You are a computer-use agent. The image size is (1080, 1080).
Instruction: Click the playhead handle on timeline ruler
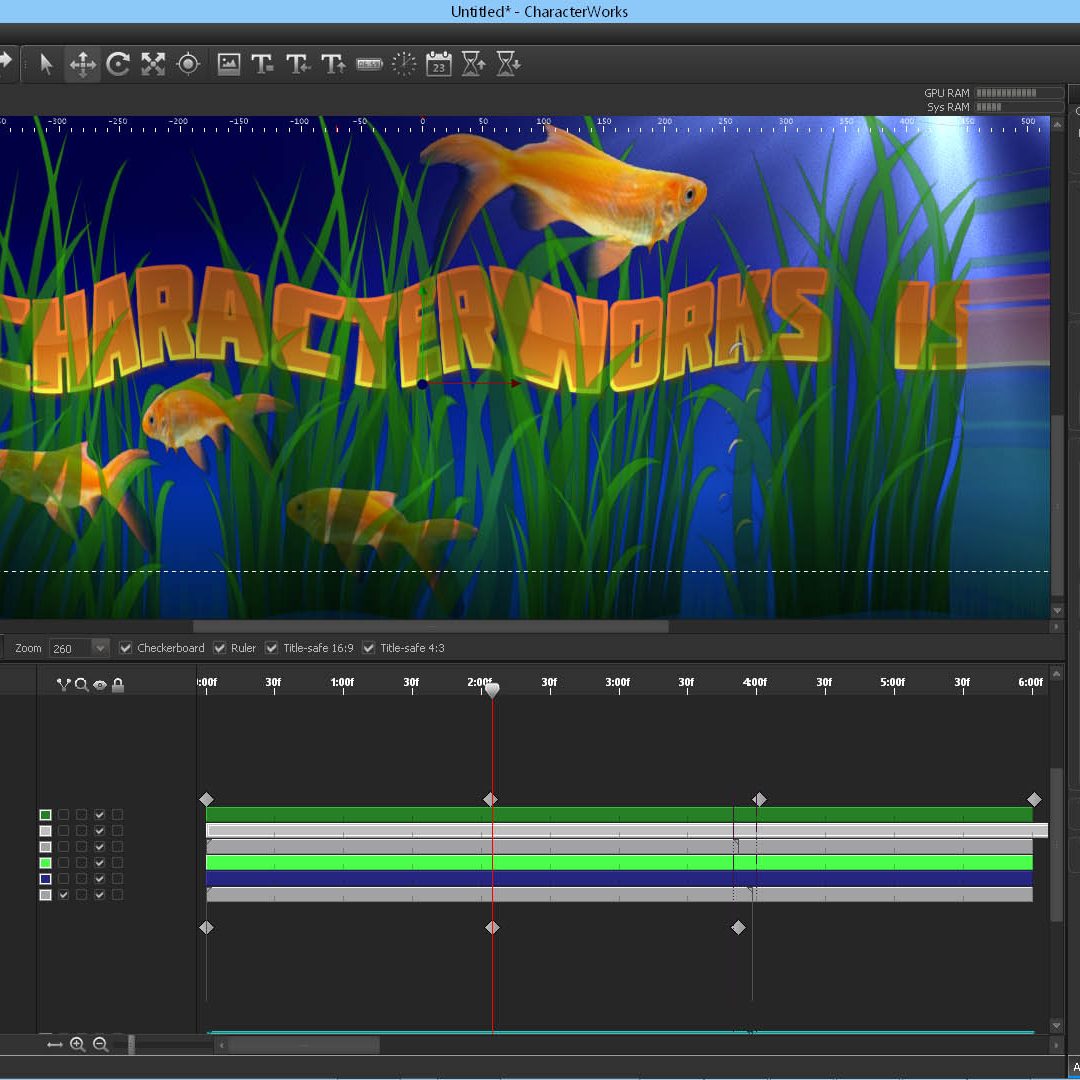coord(491,690)
